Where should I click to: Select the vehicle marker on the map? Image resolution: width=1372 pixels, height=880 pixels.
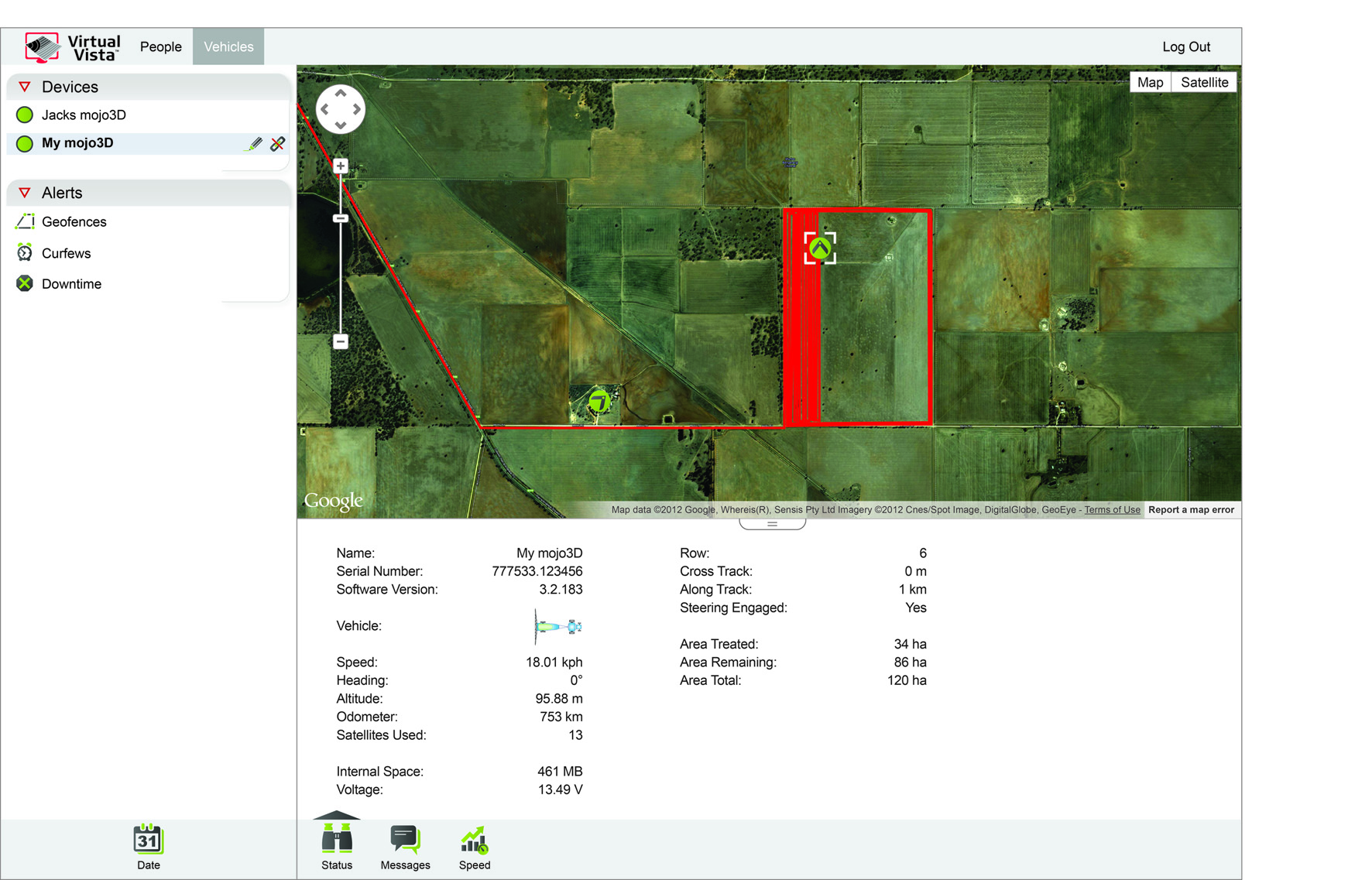coord(820,248)
